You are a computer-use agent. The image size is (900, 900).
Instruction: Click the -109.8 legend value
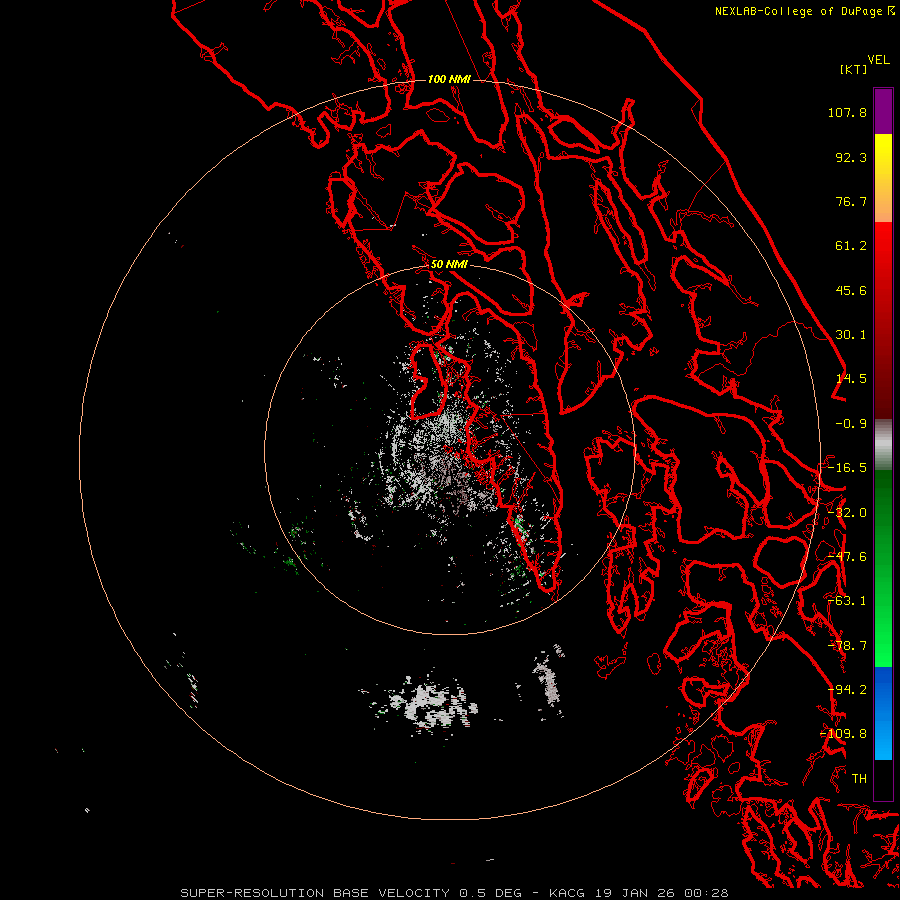point(844,734)
